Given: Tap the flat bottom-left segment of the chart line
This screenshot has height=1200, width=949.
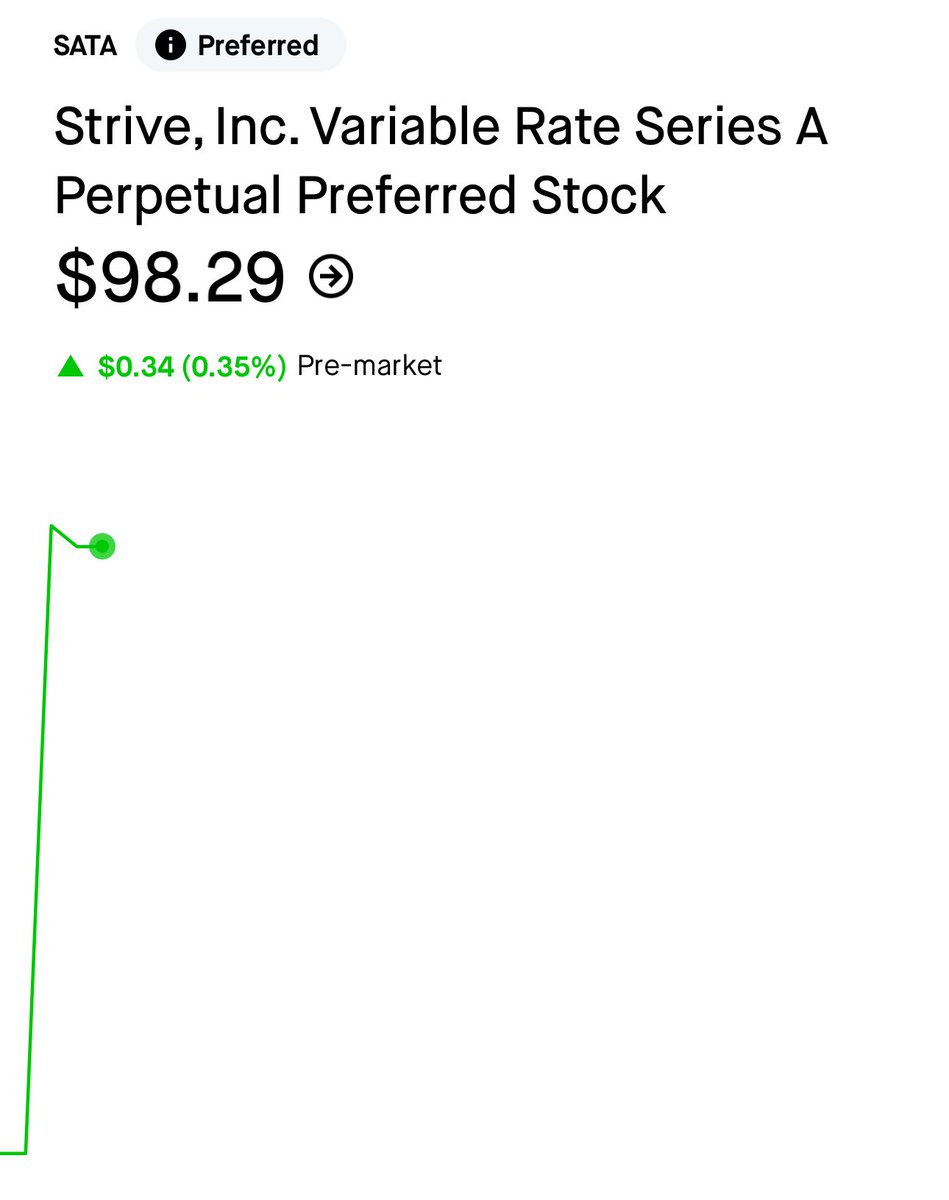Looking at the screenshot, I should tap(12, 1153).
